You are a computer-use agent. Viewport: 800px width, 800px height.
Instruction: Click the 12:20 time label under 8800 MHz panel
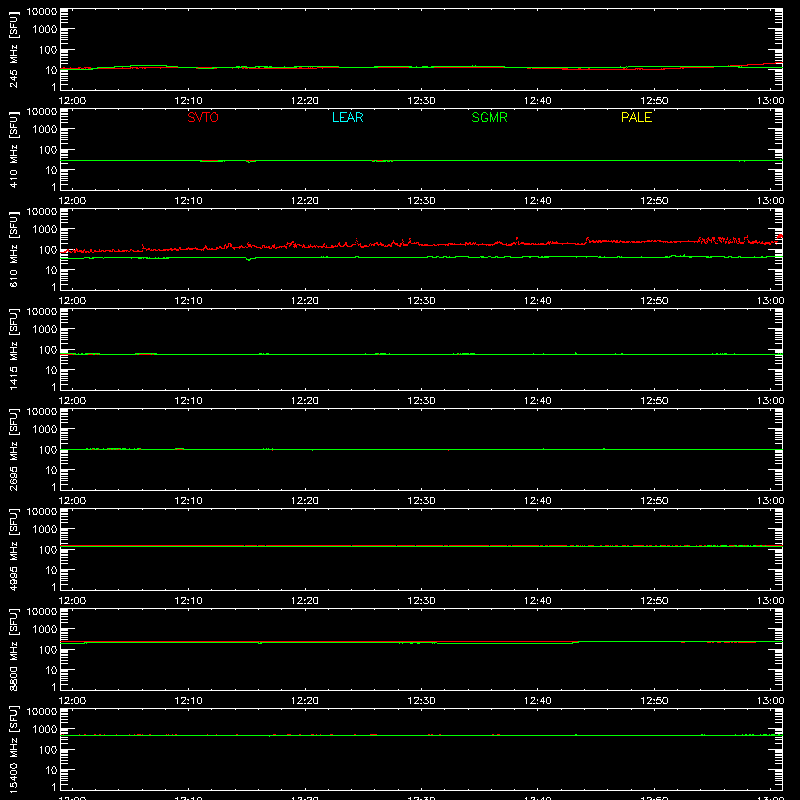305,701
